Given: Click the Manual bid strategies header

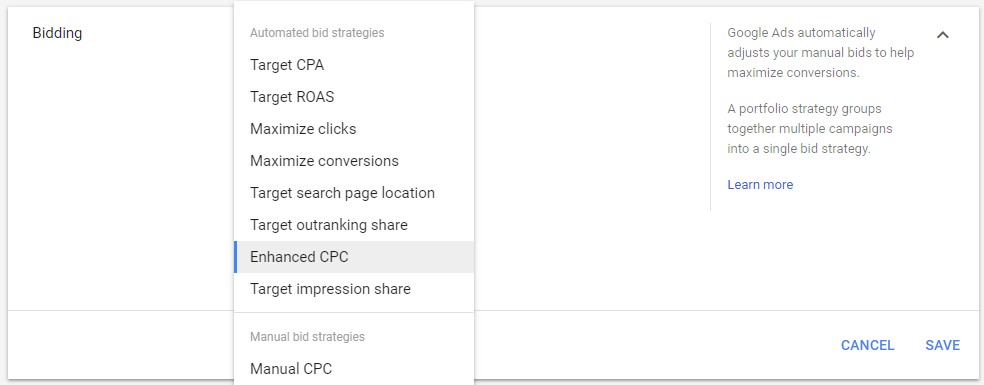Looking at the screenshot, I should (x=307, y=337).
